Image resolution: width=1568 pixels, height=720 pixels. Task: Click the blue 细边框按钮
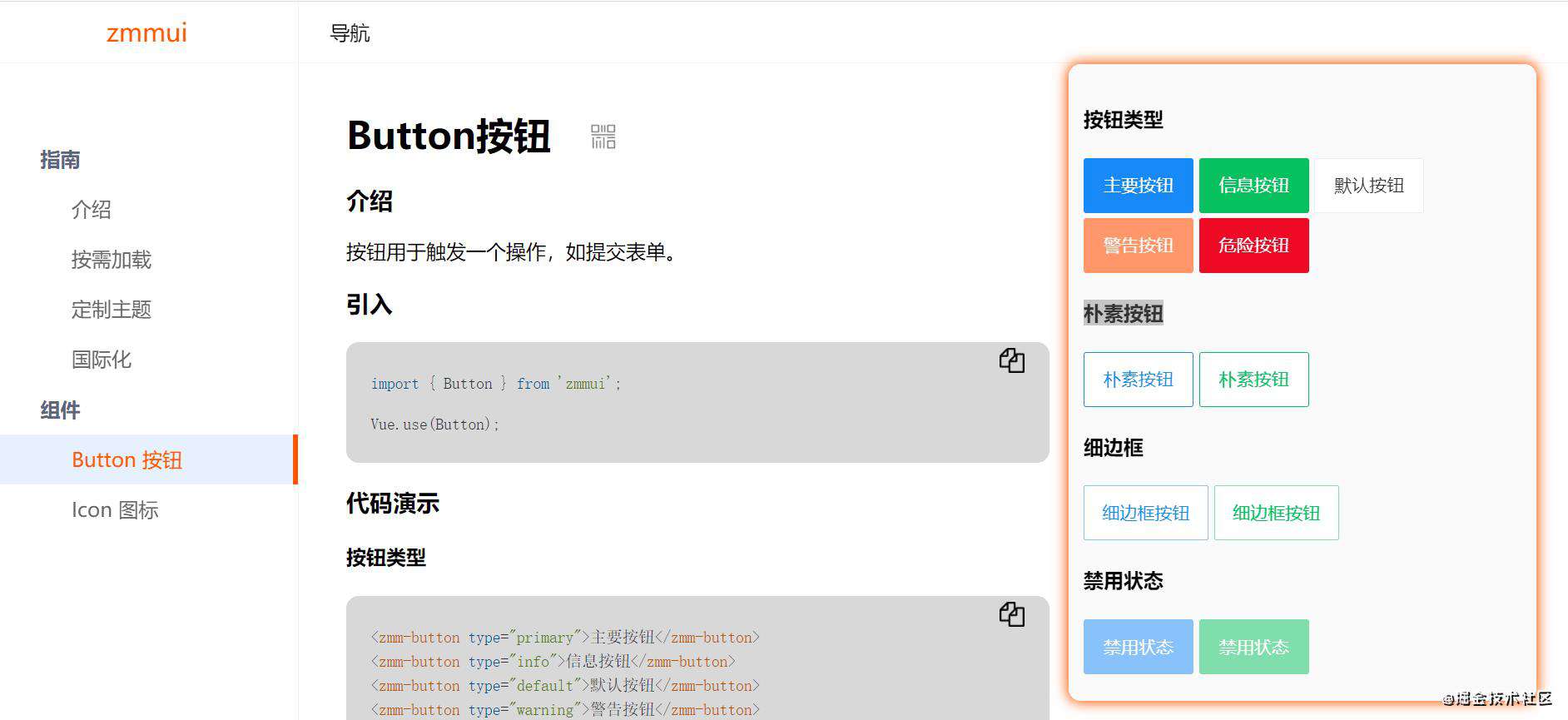1146,513
